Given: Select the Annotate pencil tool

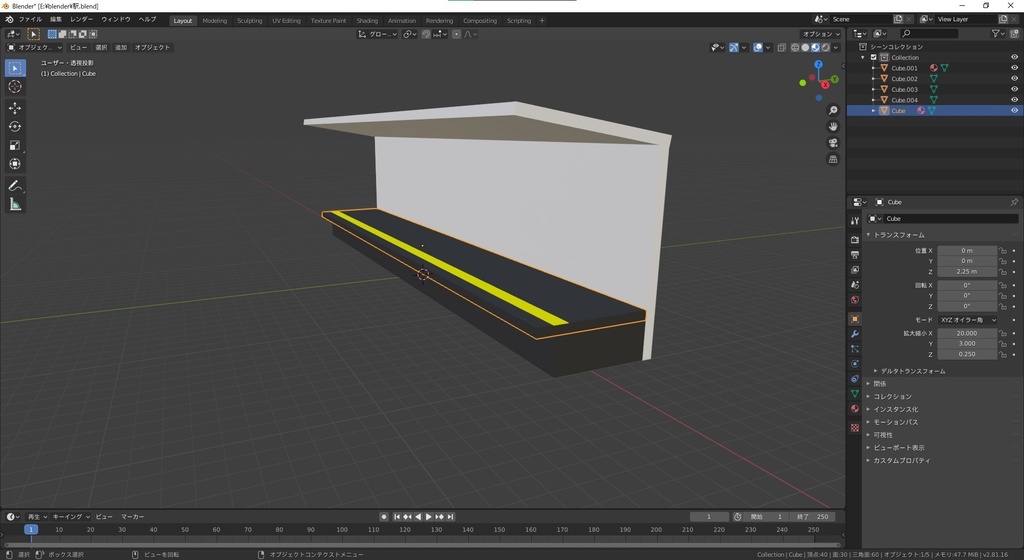Looking at the screenshot, I should (x=15, y=186).
